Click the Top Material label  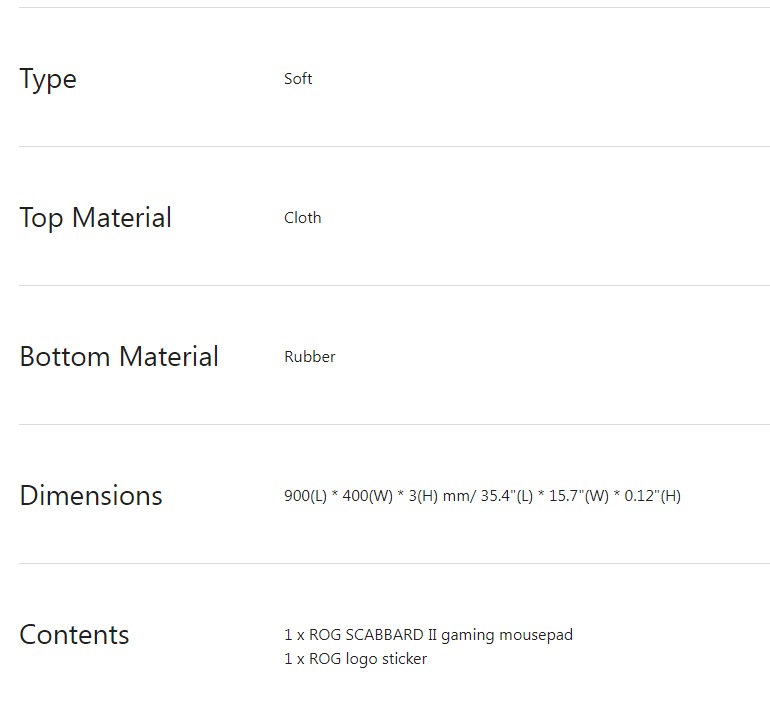(x=95, y=218)
